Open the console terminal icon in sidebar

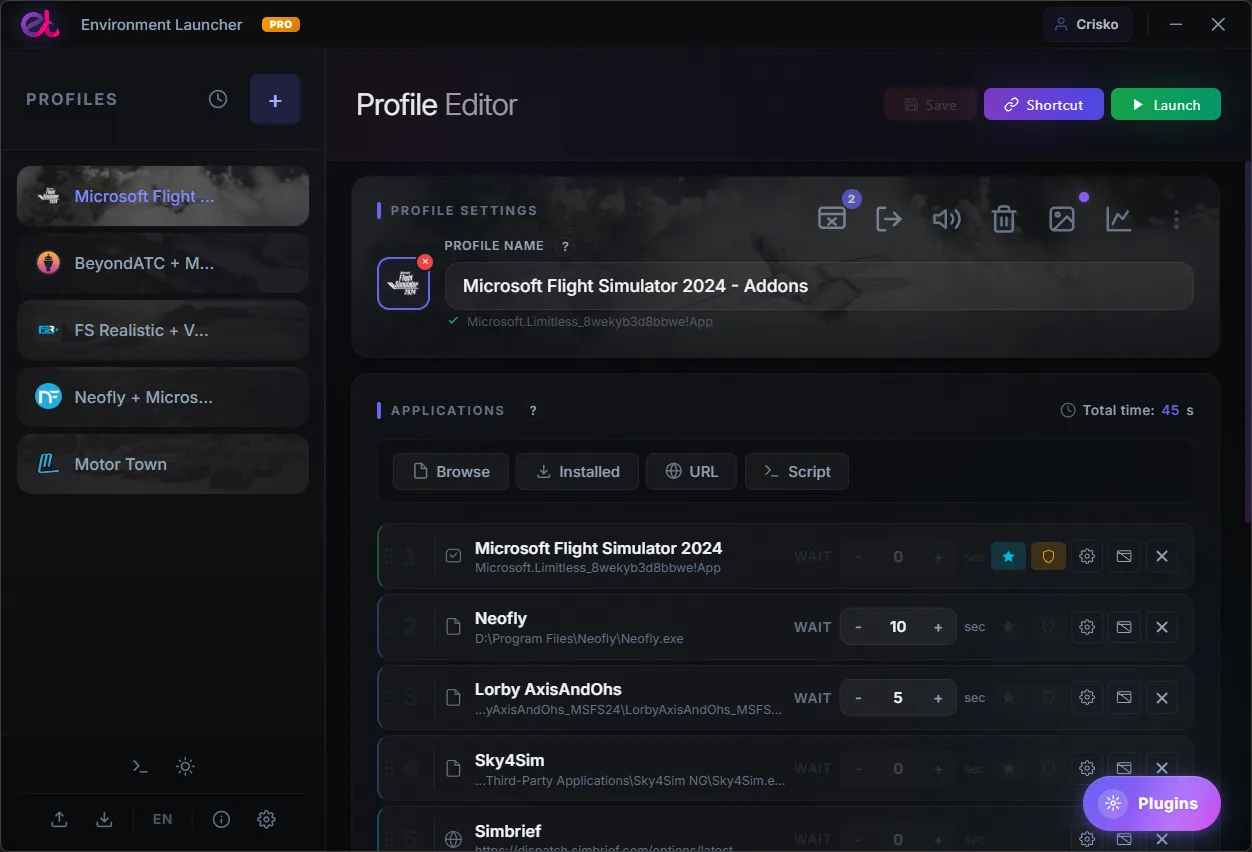[x=140, y=766]
